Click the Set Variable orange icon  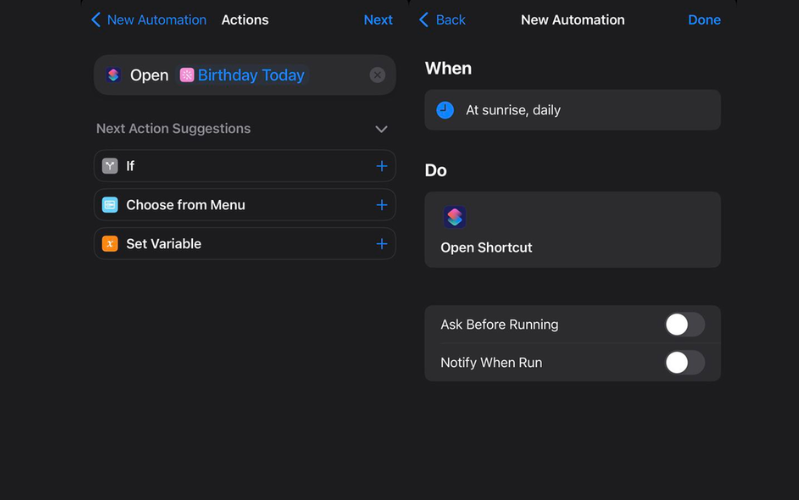tap(110, 244)
